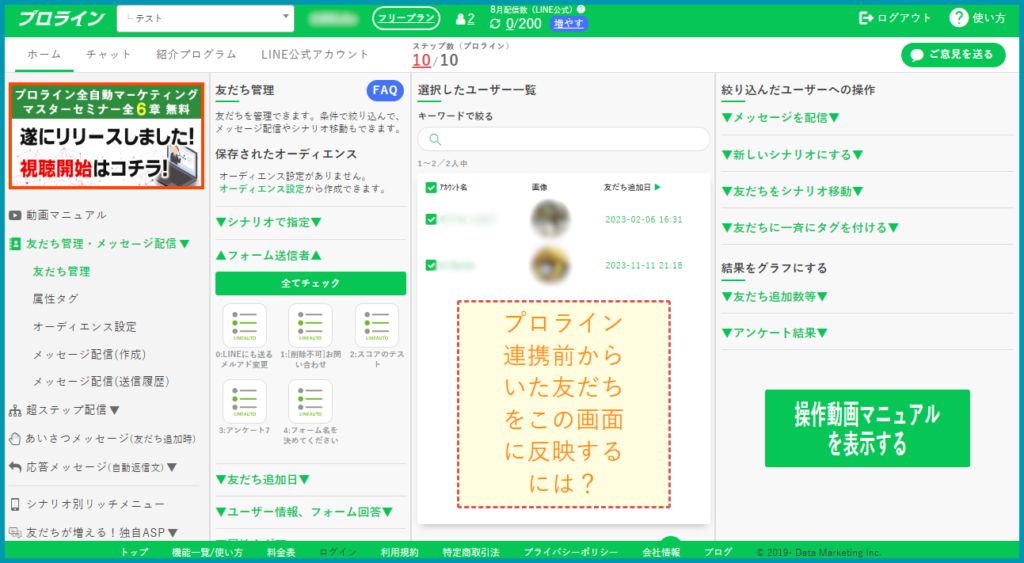Click the phone icon beside シナリオ別リッチメニュー
This screenshot has height=563, width=1024.
tap(15, 504)
